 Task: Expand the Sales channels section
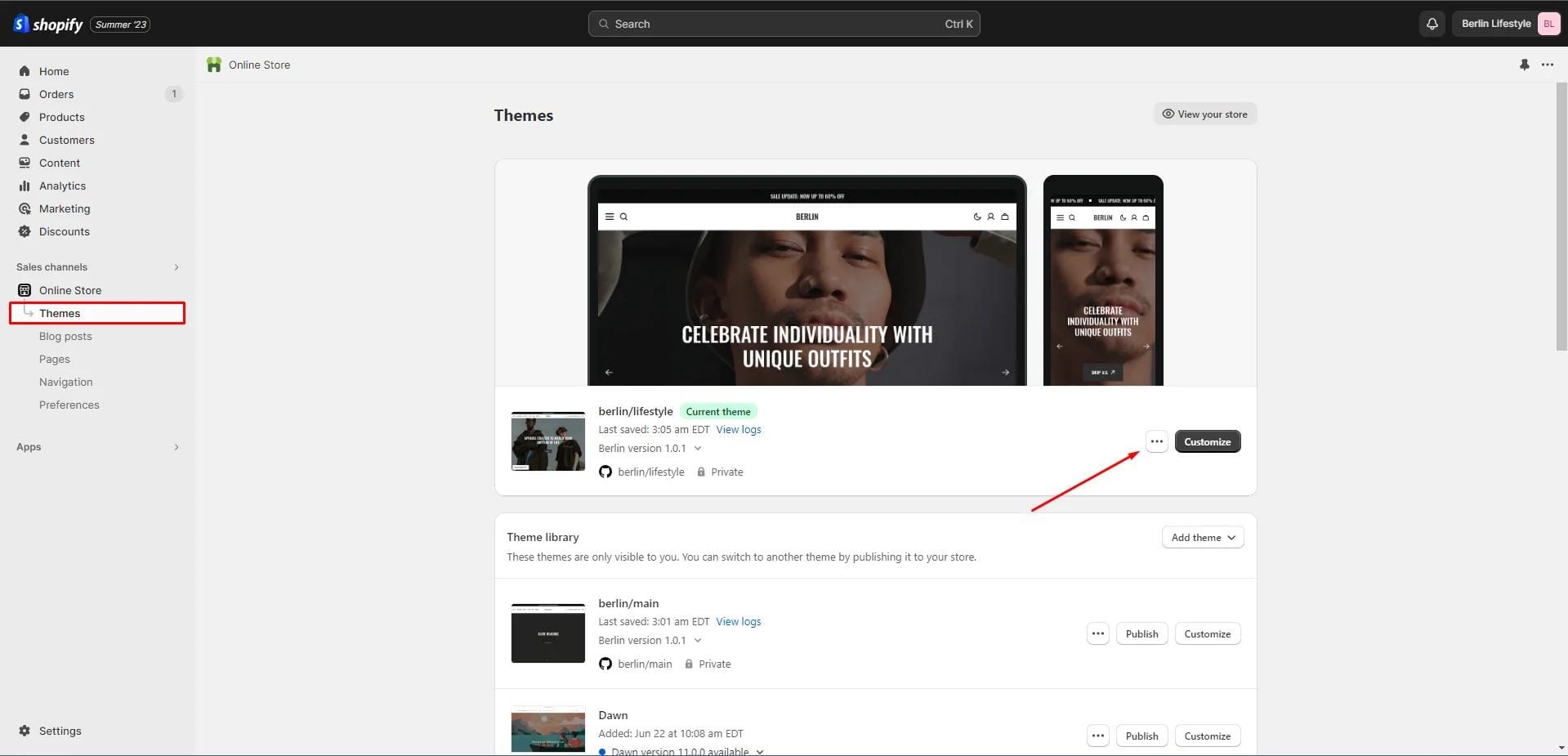(x=176, y=267)
